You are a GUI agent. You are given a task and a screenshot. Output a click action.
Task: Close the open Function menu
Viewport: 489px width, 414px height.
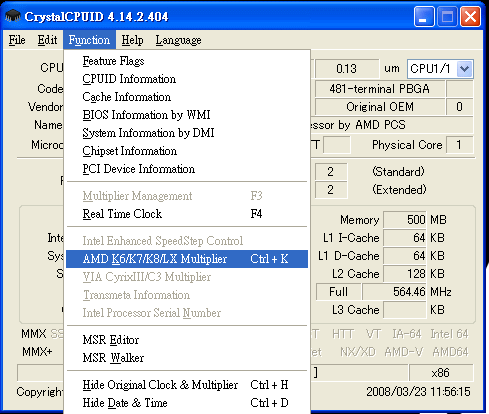pos(89,40)
